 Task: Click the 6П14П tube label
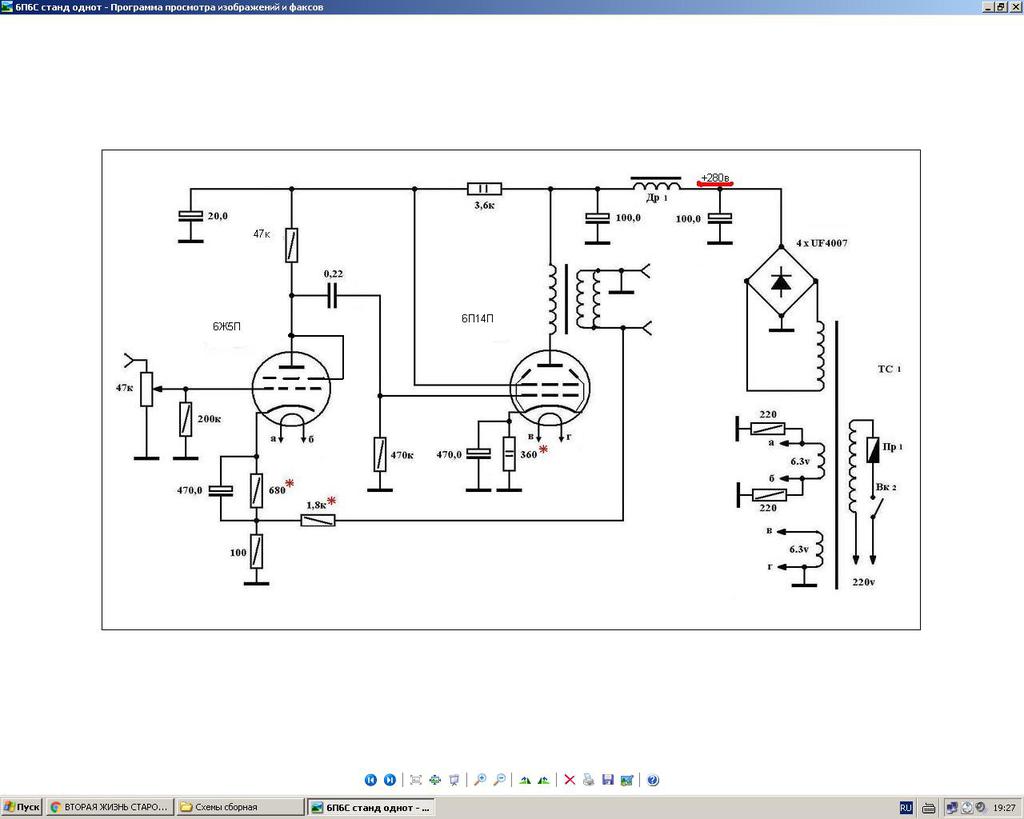[x=477, y=319]
